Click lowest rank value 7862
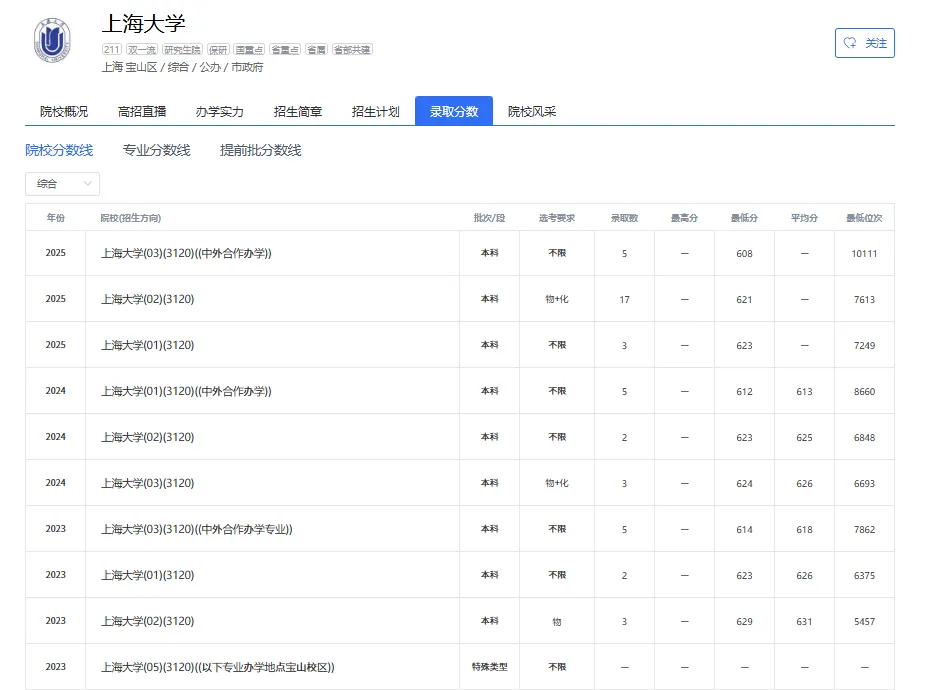 (x=864, y=529)
